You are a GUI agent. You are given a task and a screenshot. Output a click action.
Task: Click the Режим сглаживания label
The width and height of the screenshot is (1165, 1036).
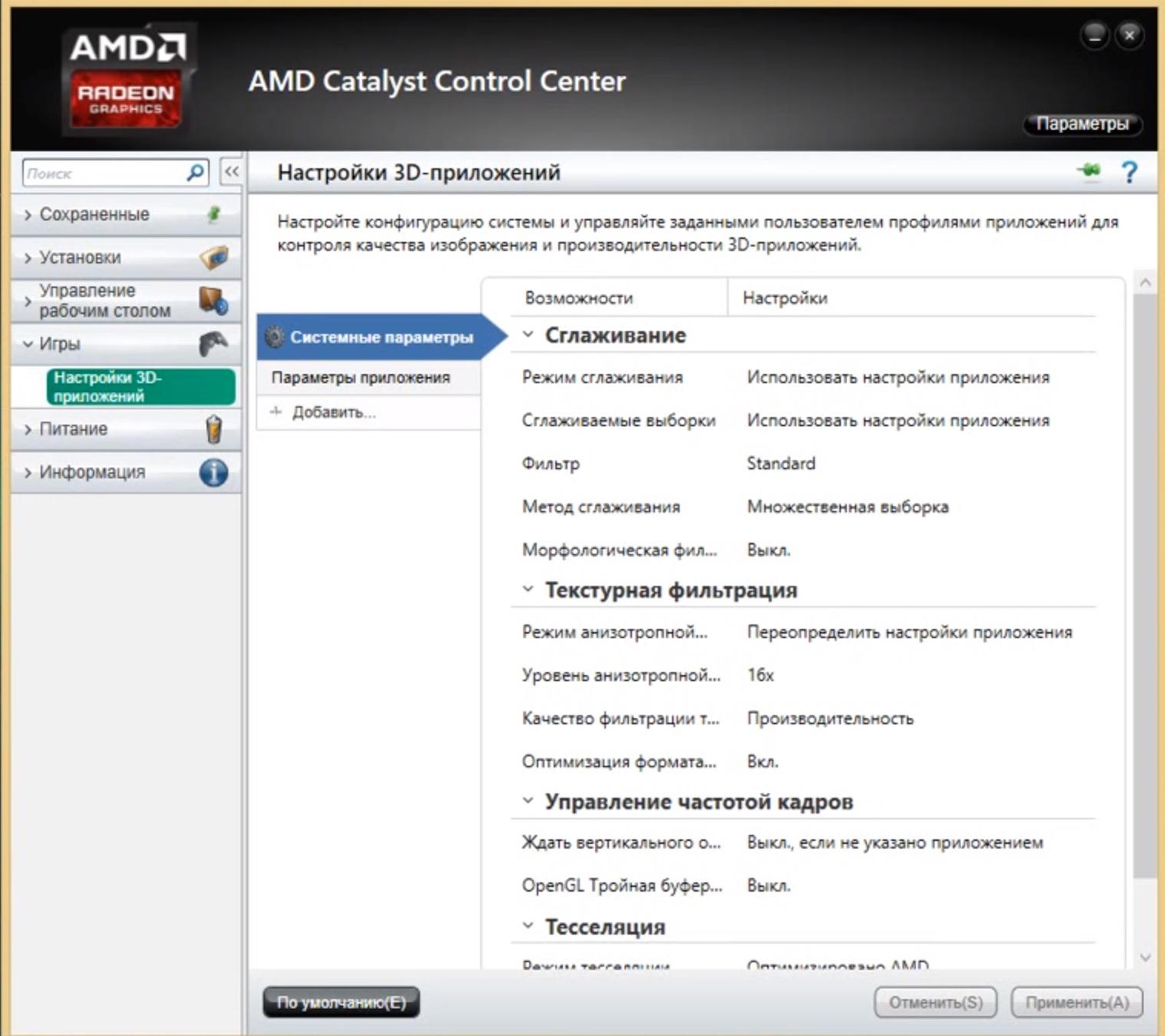(602, 377)
